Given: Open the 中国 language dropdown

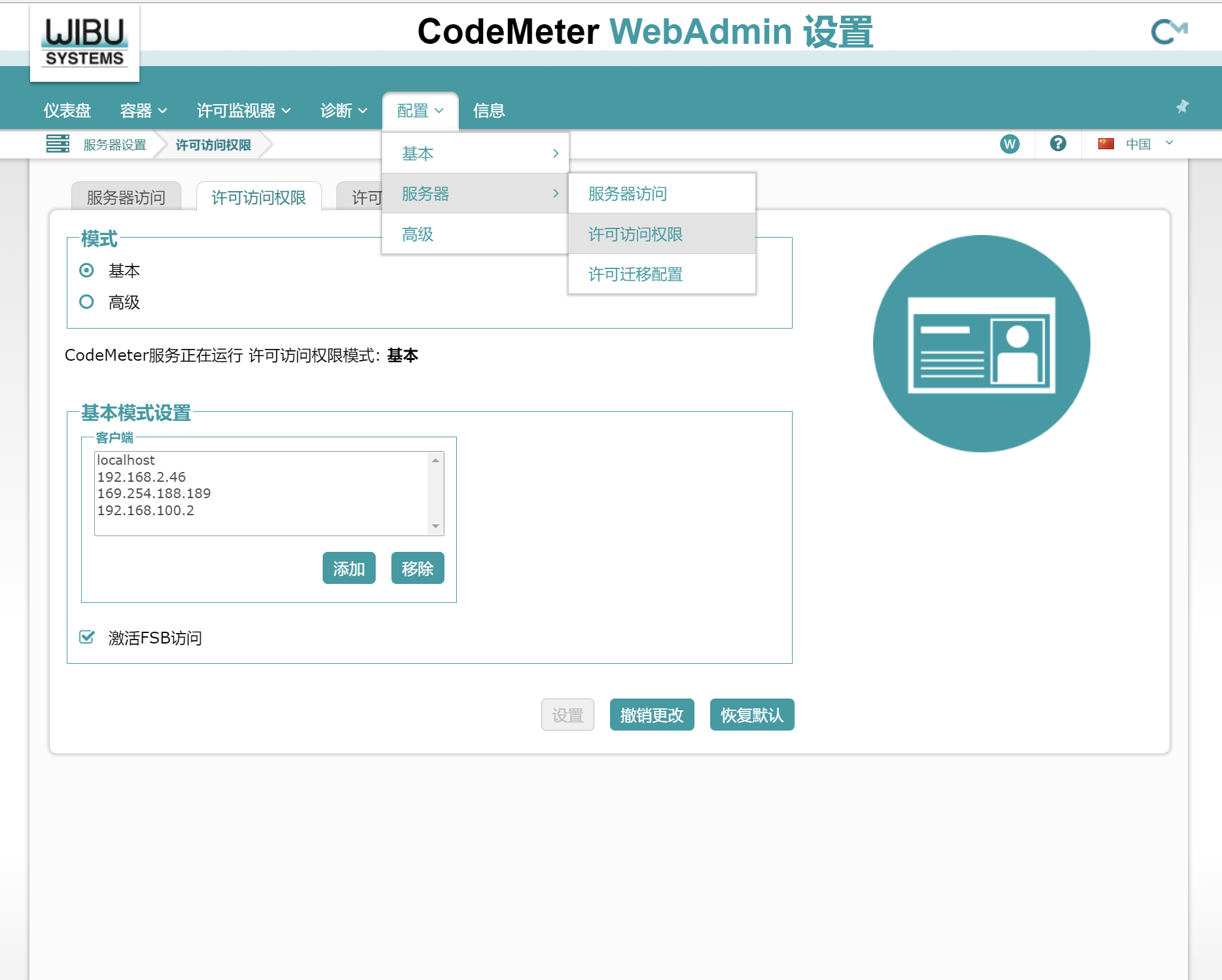Looking at the screenshot, I should coord(1149,144).
